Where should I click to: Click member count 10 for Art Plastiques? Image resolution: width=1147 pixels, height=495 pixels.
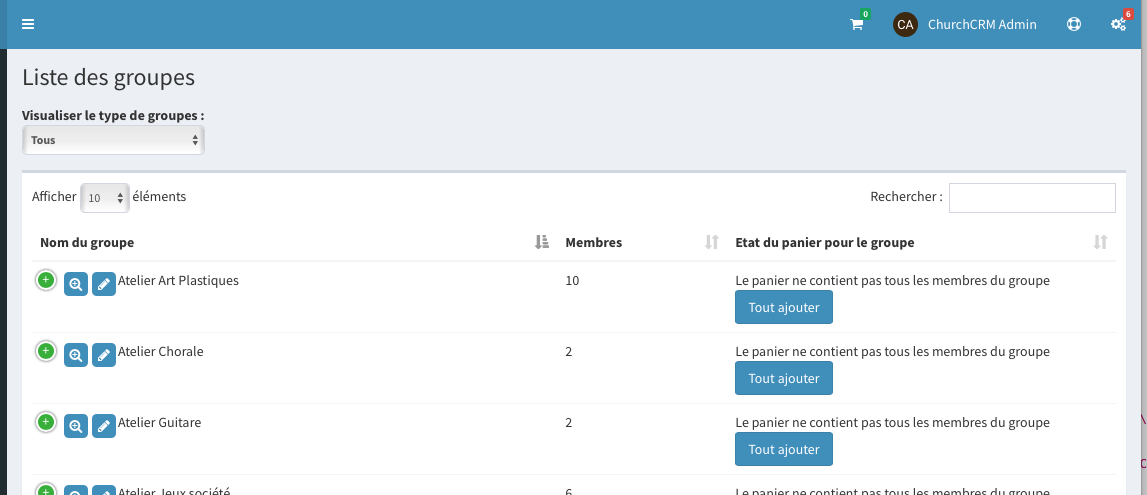click(x=572, y=280)
